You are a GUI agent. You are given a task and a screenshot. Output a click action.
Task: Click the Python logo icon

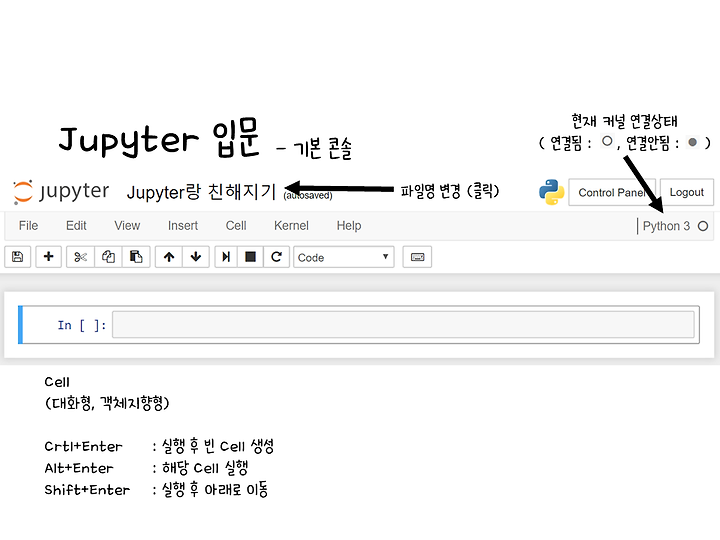pyautogui.click(x=551, y=192)
